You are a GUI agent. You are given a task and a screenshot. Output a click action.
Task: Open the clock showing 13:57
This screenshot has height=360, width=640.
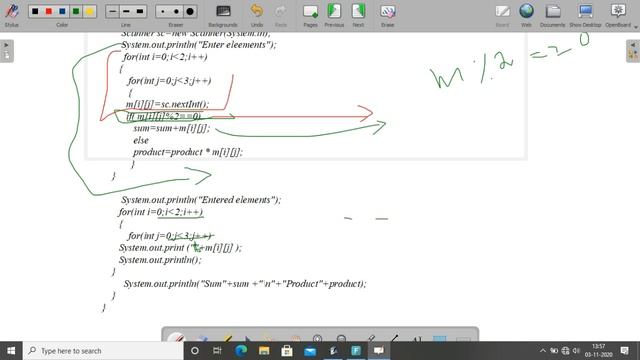[x=598, y=351]
